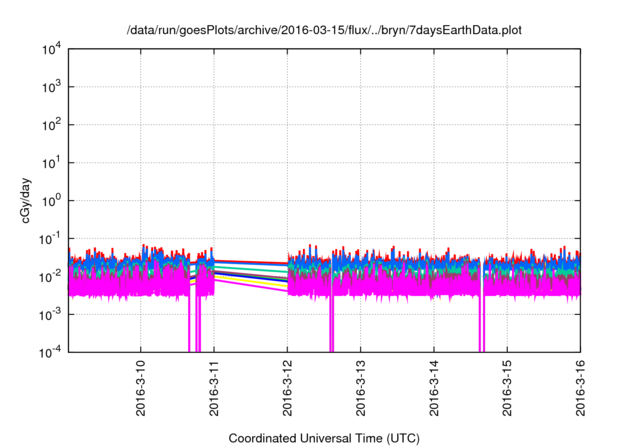Click the 10^-4 y-axis tick label
Image resolution: width=640 pixels, height=448 pixels.
51,352
